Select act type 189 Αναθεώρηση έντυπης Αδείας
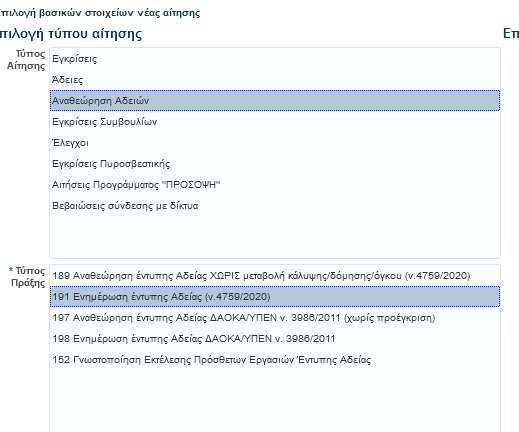This screenshot has height=432, width=519. (x=275, y=276)
